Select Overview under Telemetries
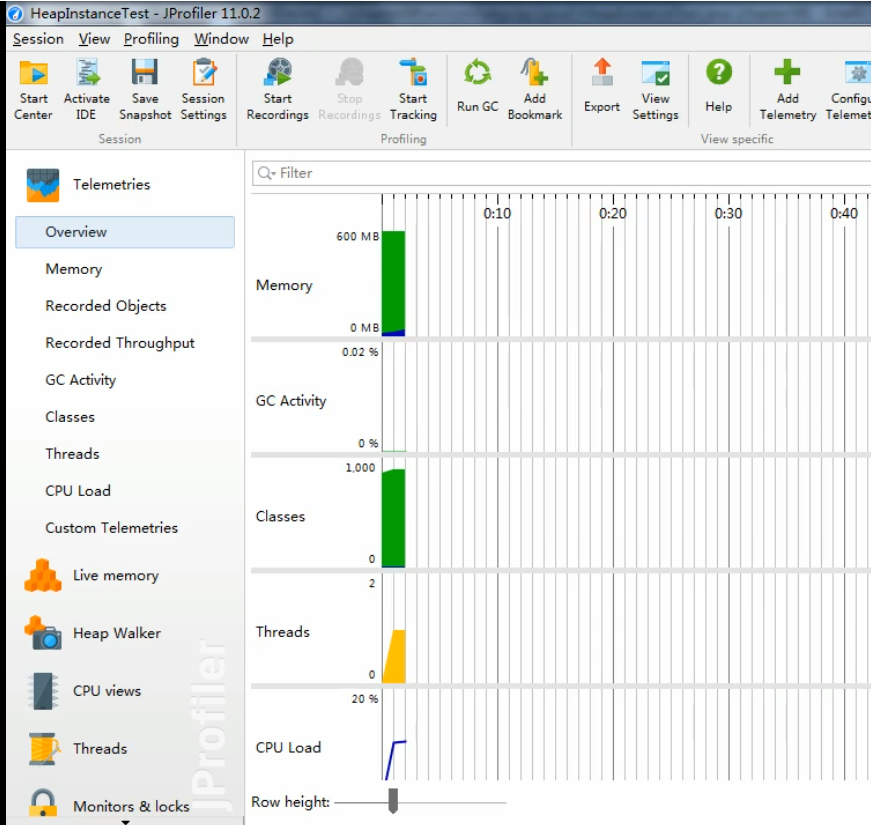This screenshot has width=871, height=825. pyautogui.click(x=125, y=232)
